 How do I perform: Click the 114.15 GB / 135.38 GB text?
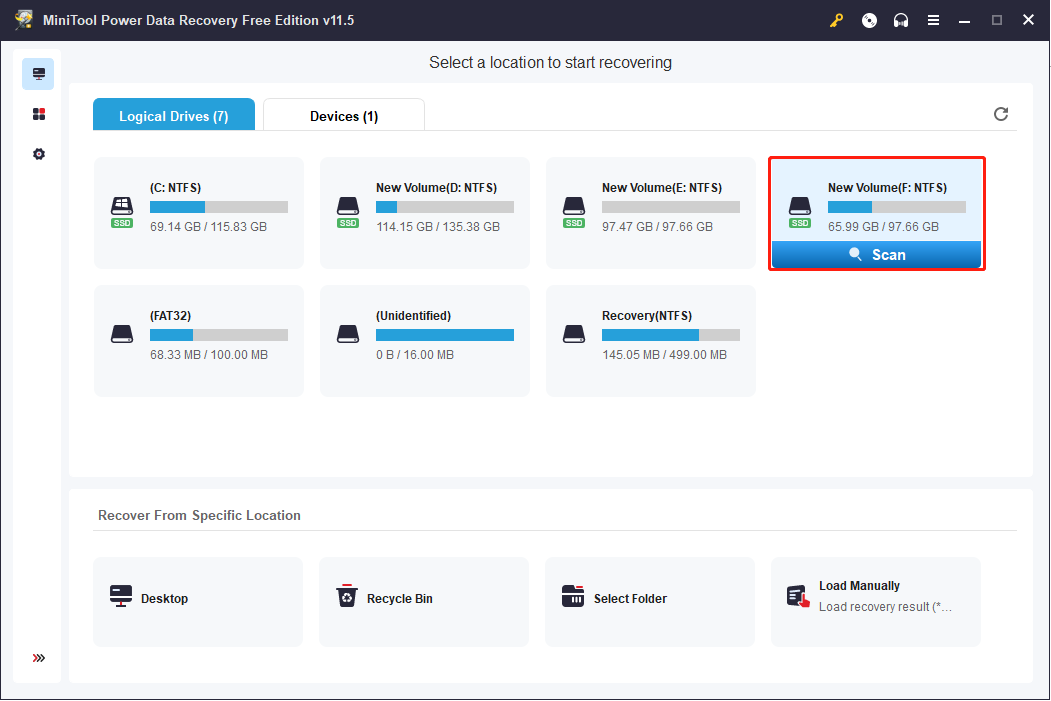(438, 227)
